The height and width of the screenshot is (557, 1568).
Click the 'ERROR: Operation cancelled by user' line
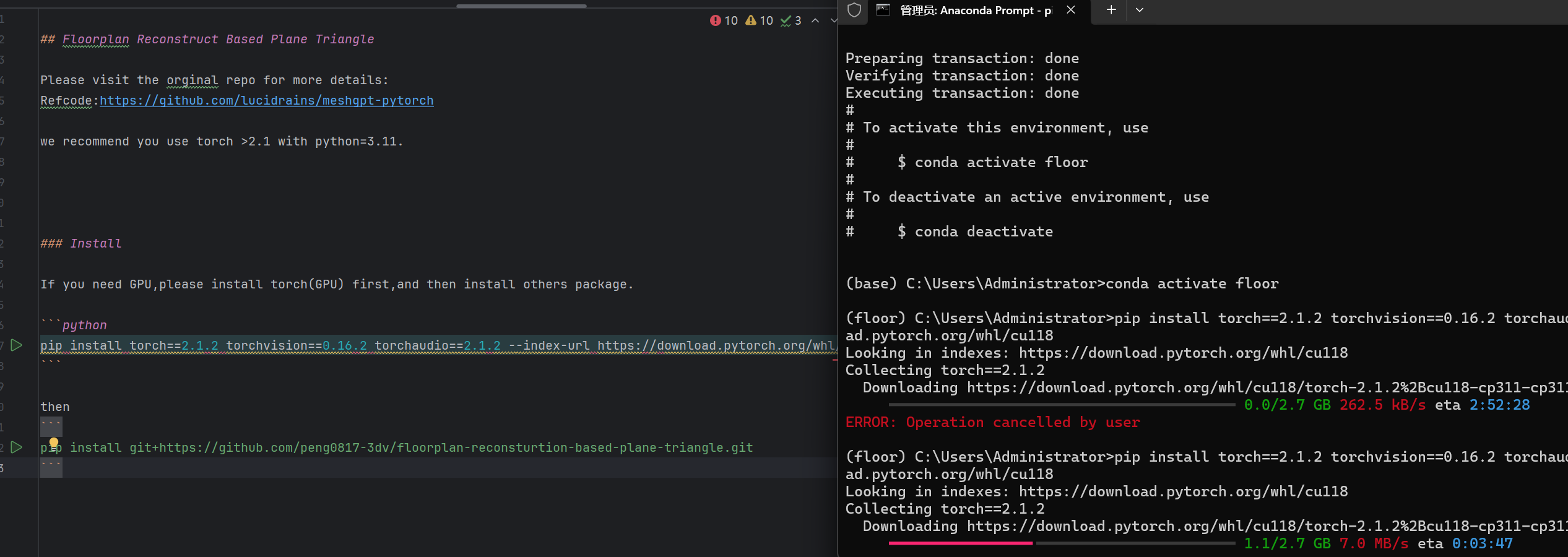click(x=992, y=422)
